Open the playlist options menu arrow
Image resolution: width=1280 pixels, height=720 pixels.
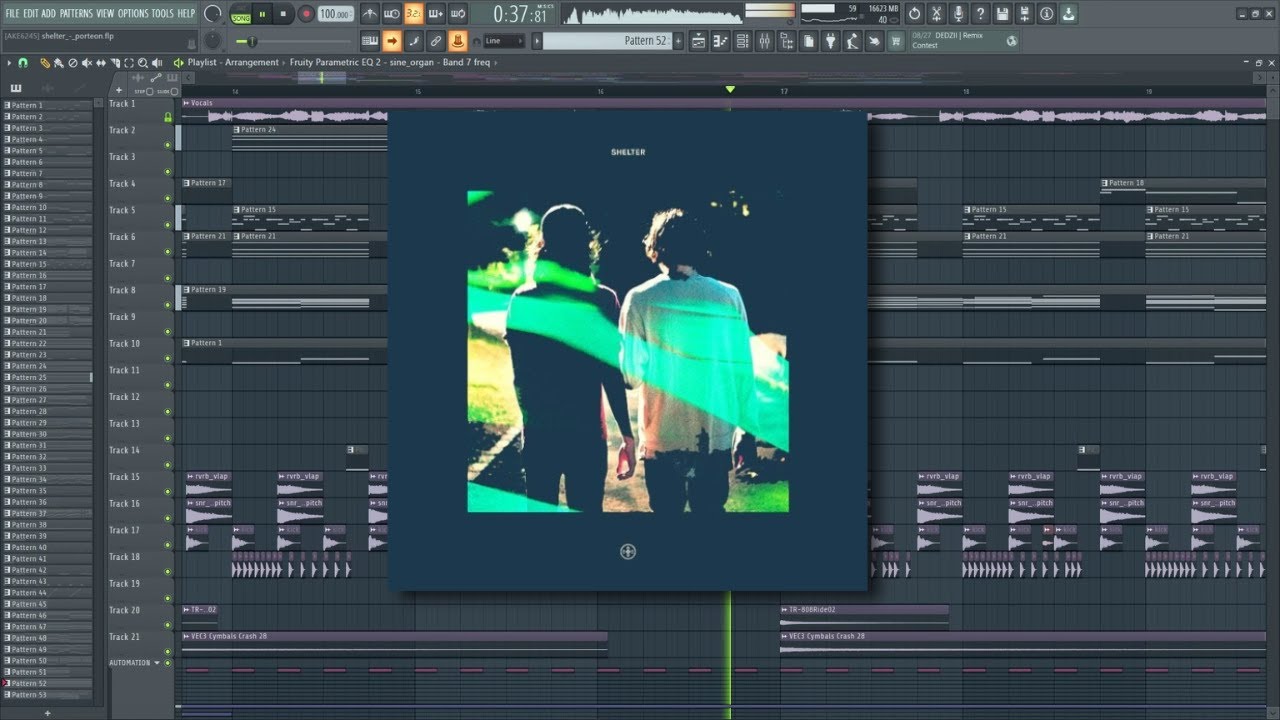(9, 63)
